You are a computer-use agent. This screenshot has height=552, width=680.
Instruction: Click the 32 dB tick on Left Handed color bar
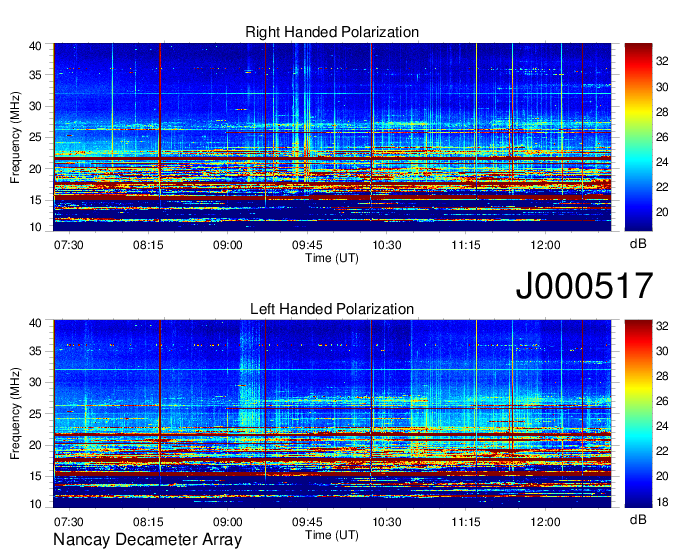click(662, 326)
